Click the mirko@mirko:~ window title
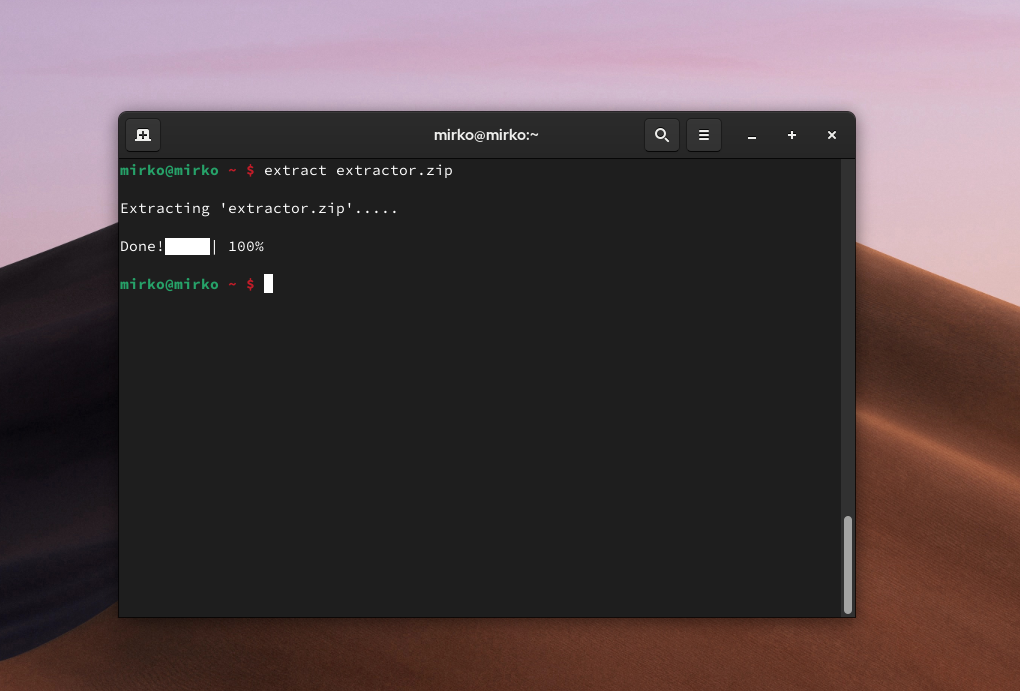 pos(486,134)
